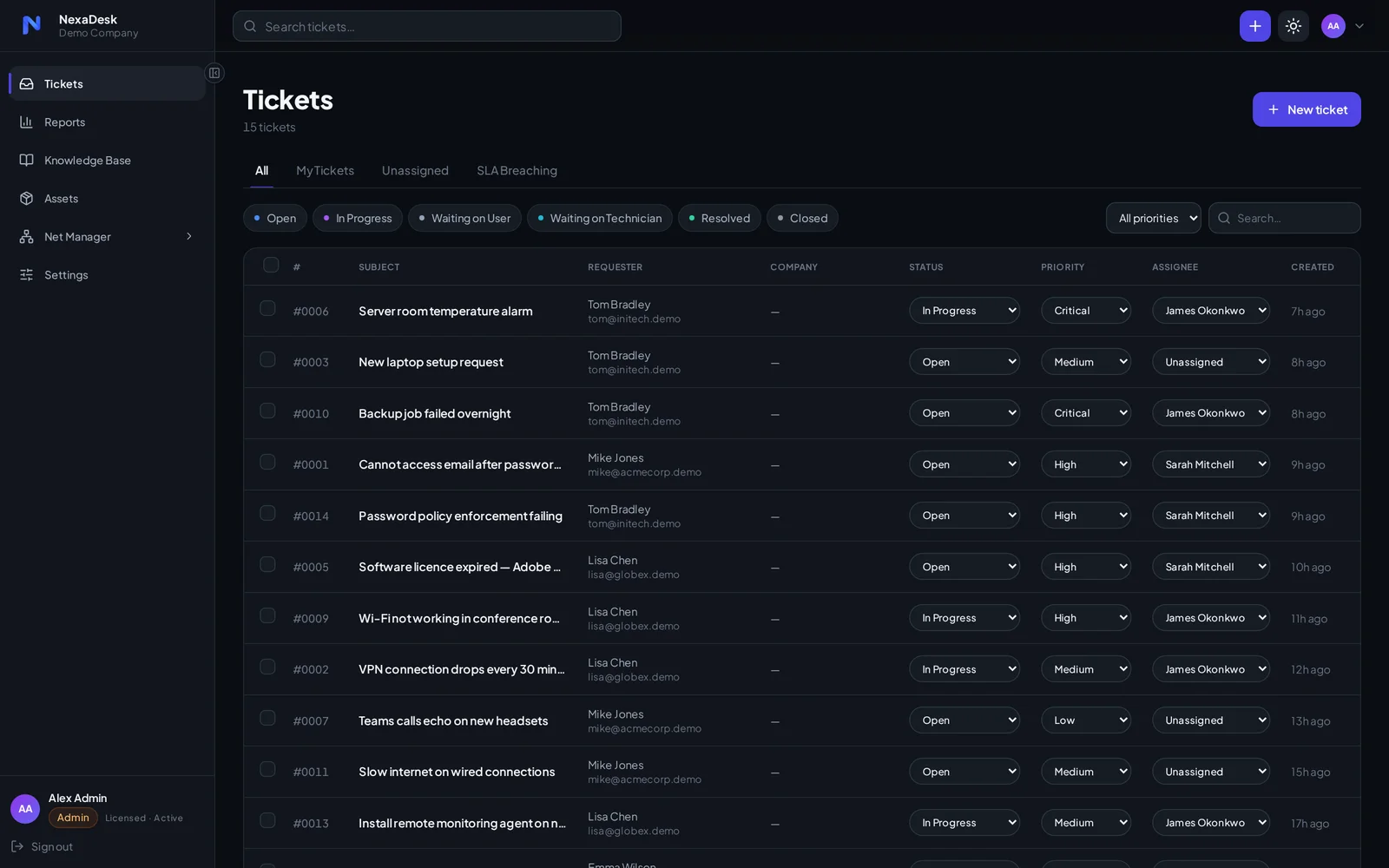Filter by Waiting on Technician chip

point(600,218)
